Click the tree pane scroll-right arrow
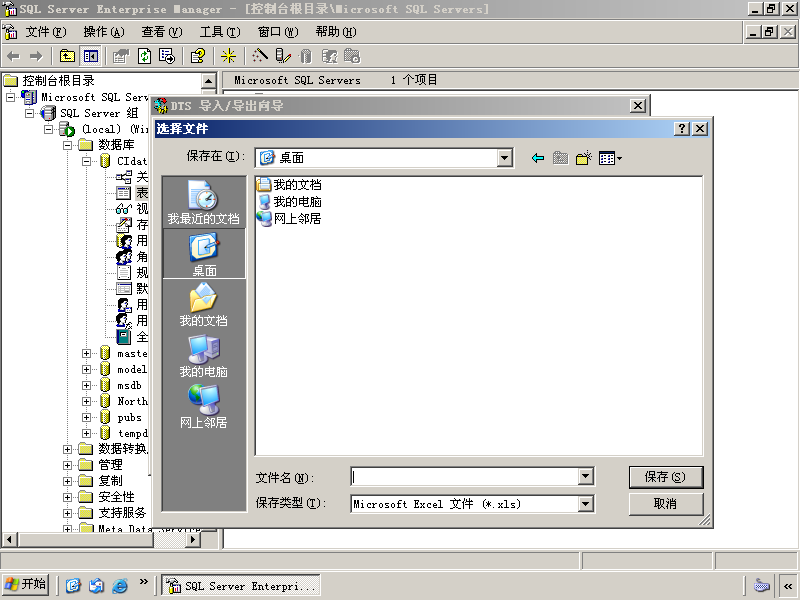This screenshot has height=600, width=800. click(193, 539)
